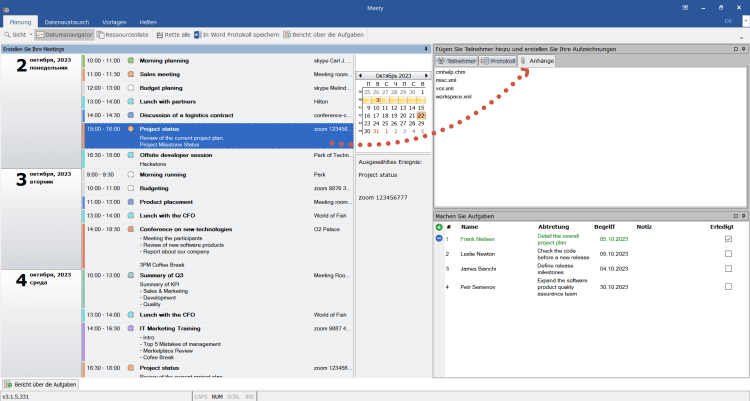The width and height of the screenshot is (750, 401).
Task: Click the Offsite developer session icon
Action: click(x=131, y=155)
